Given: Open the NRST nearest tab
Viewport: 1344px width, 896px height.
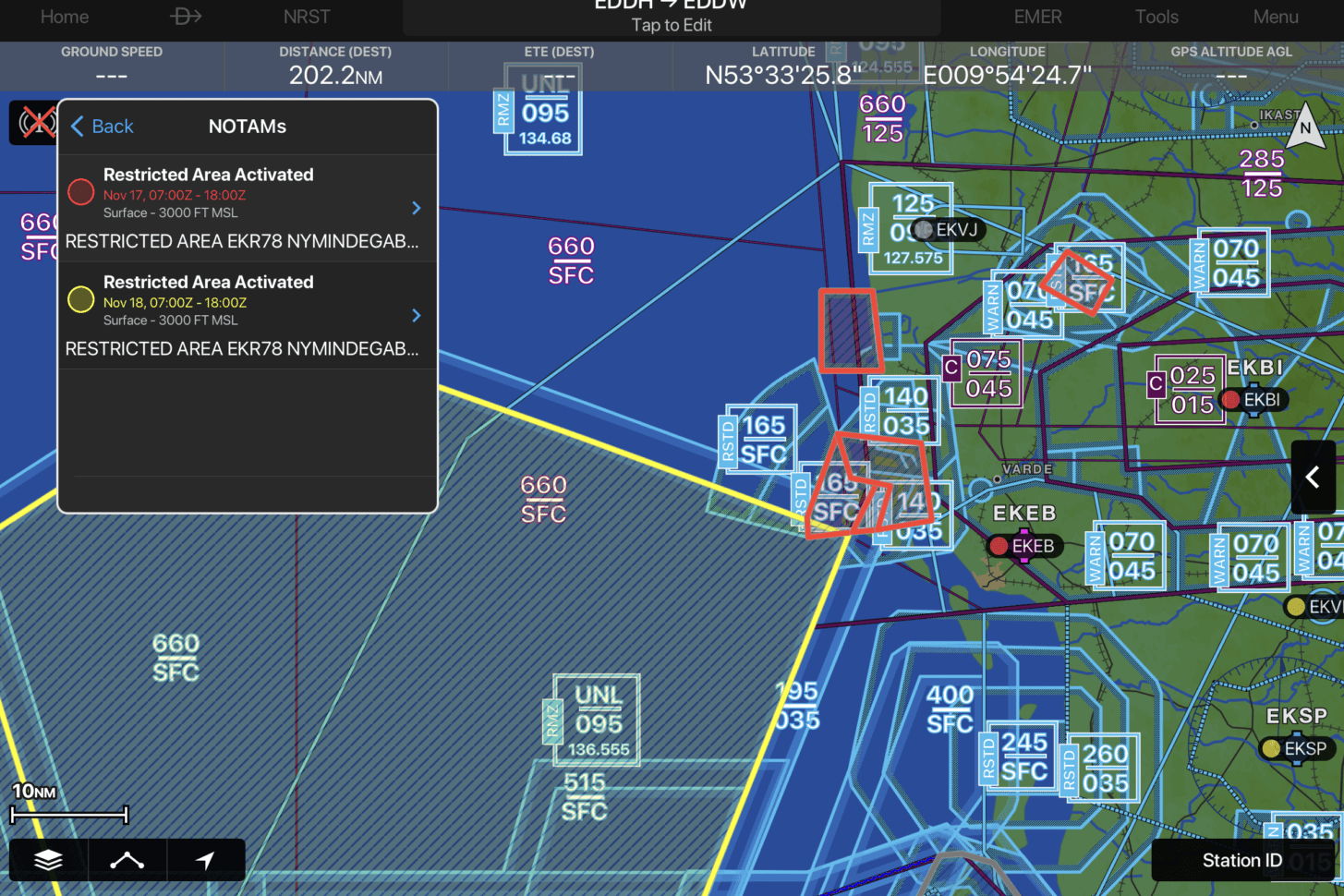Looking at the screenshot, I should pyautogui.click(x=307, y=17).
